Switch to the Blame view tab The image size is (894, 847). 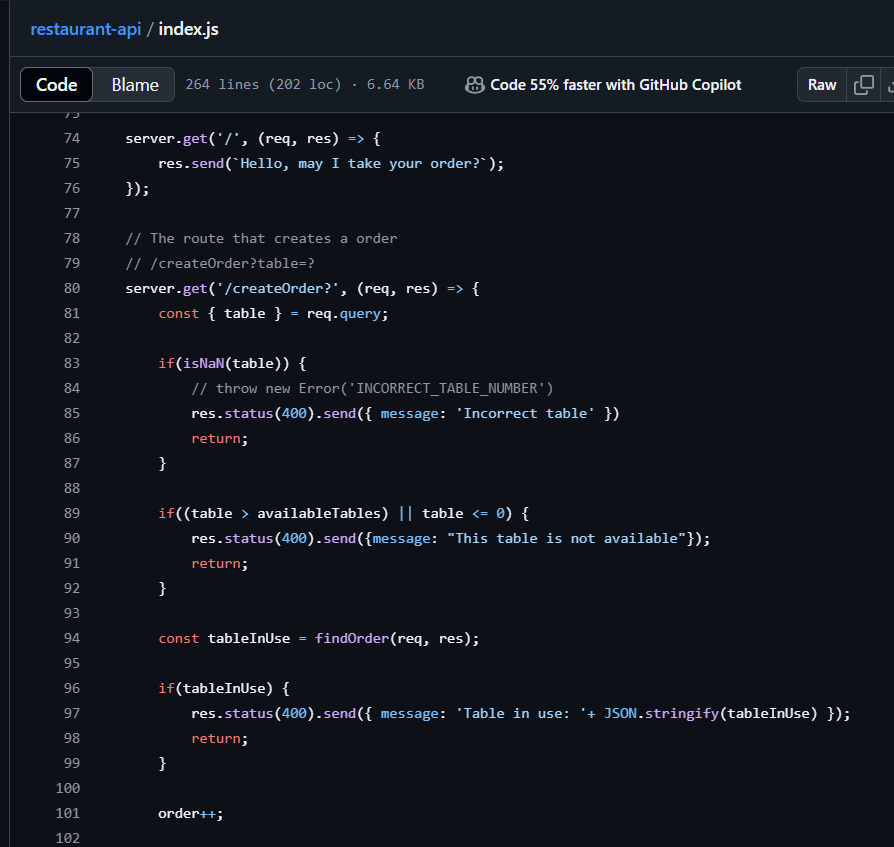(x=135, y=84)
